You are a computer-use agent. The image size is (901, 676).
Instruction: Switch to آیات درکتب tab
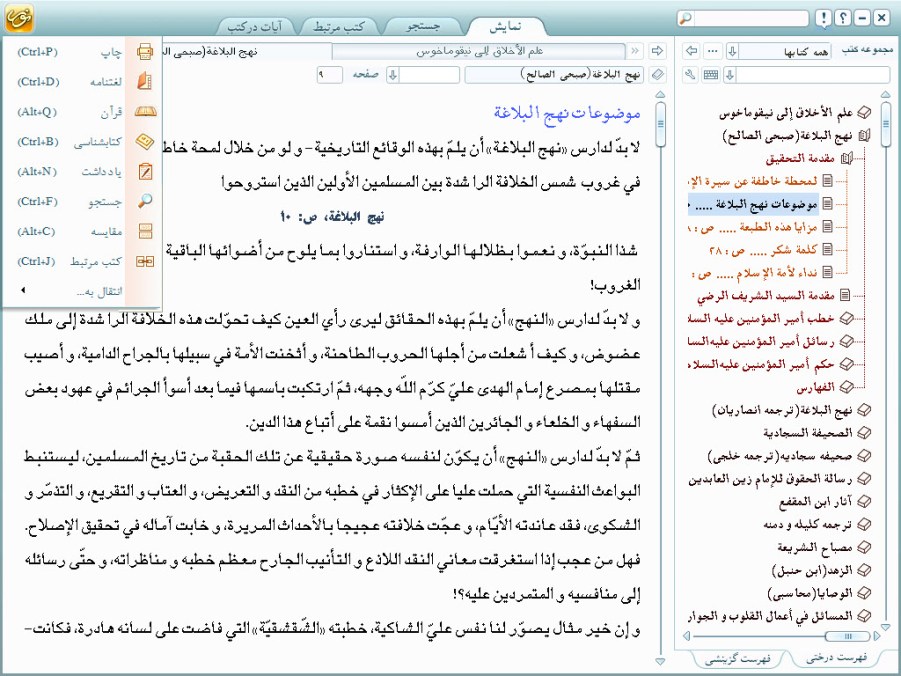click(x=255, y=26)
